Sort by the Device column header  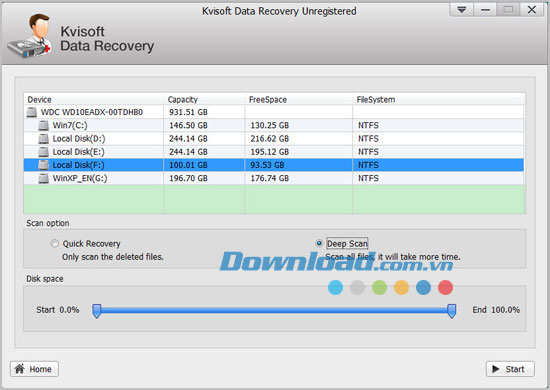click(x=94, y=100)
